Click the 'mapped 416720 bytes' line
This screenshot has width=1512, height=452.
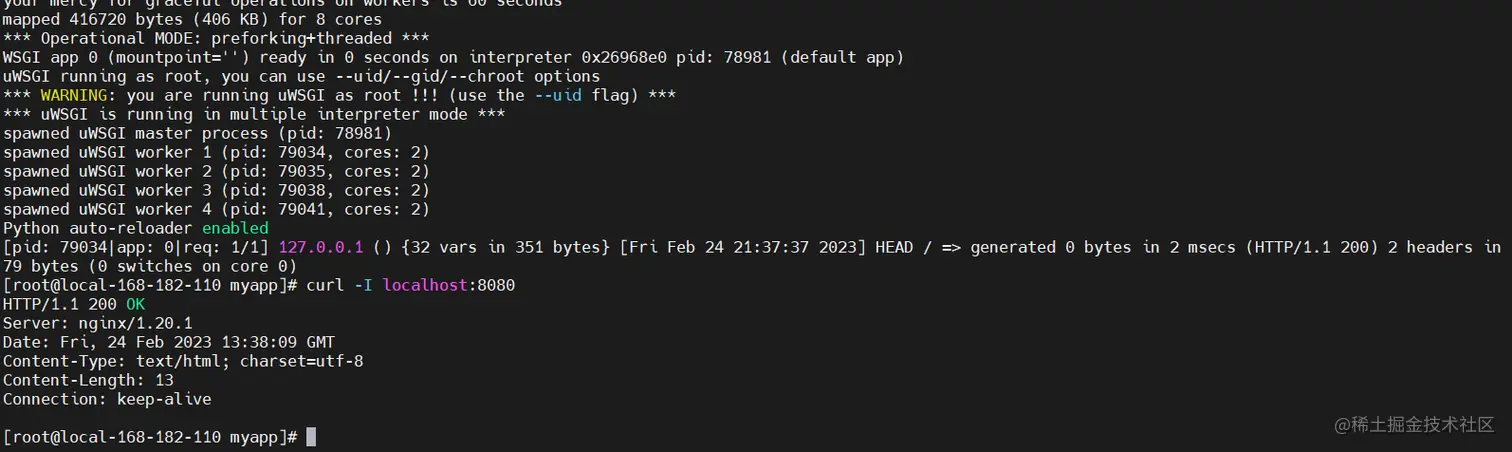[192, 19]
